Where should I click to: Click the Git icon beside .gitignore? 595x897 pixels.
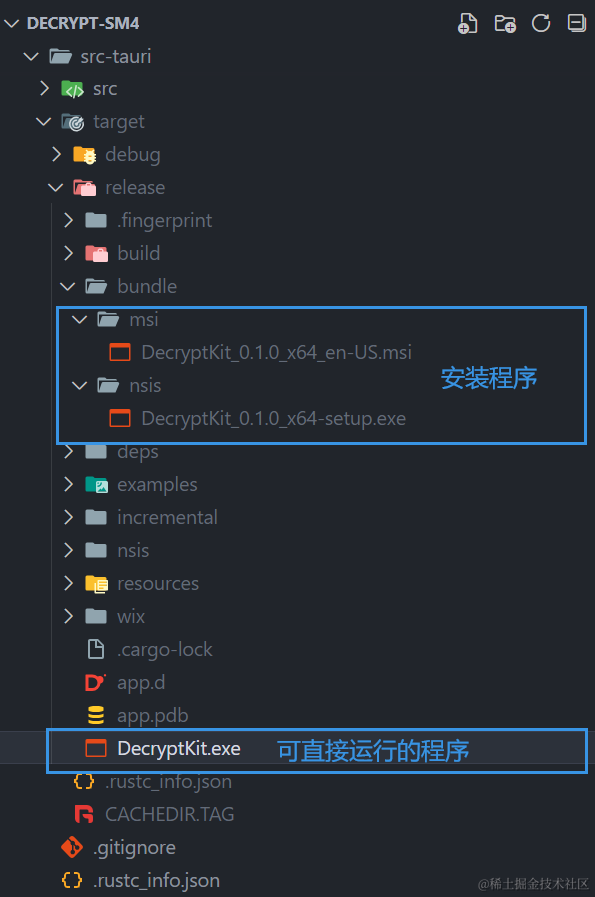pos(72,847)
